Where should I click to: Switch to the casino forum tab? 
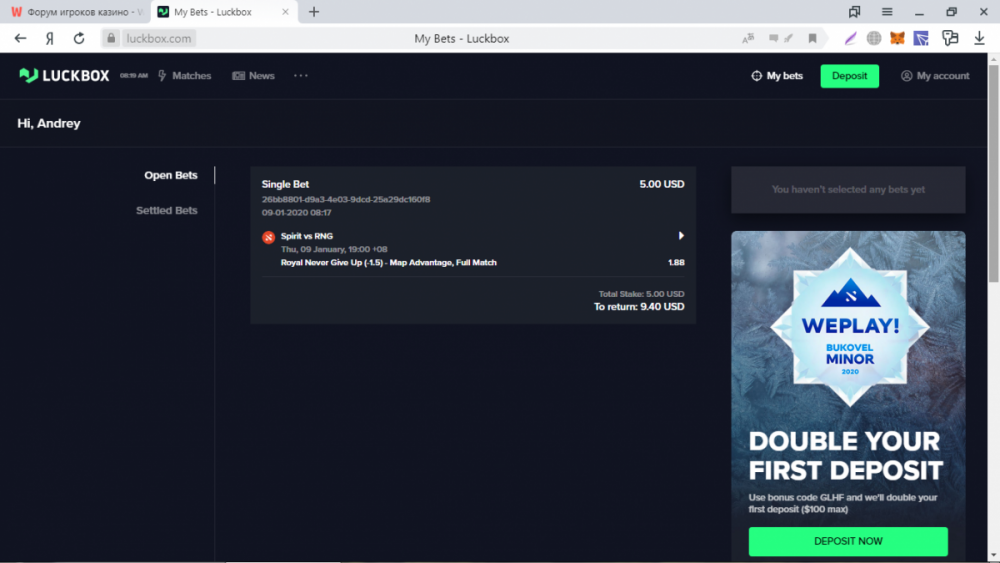tap(76, 11)
